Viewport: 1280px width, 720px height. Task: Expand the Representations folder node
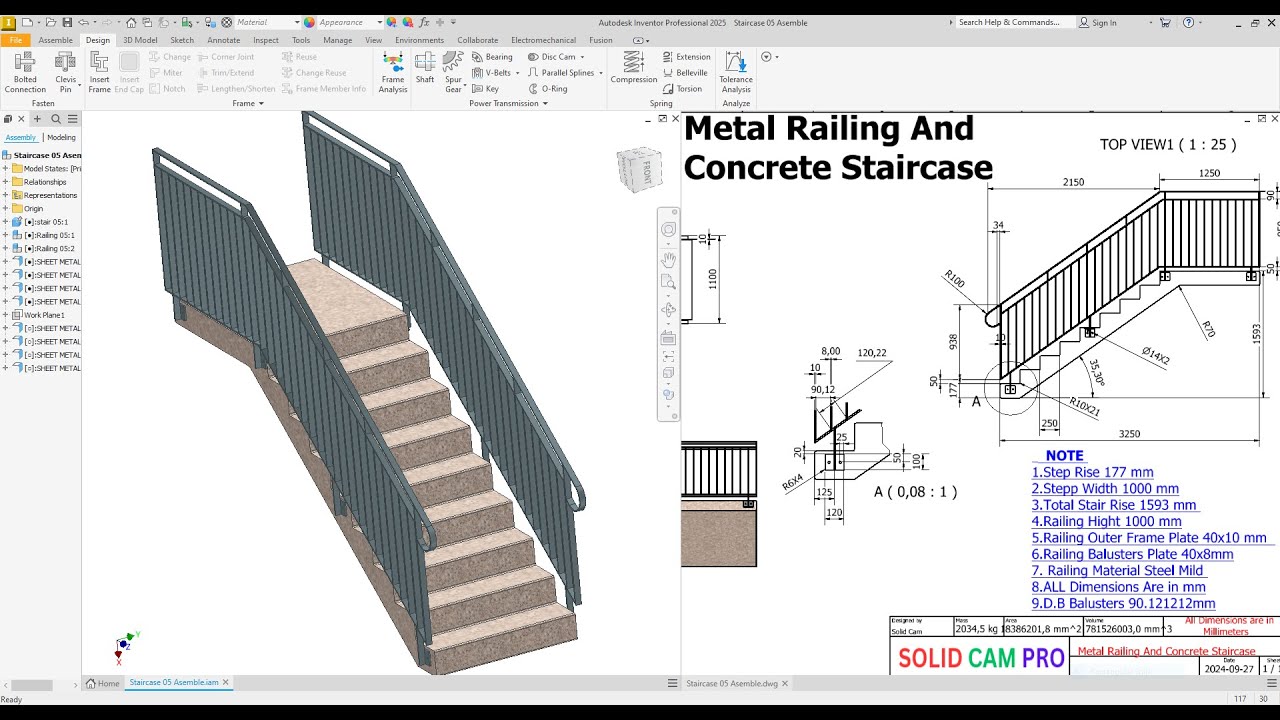click(5, 196)
